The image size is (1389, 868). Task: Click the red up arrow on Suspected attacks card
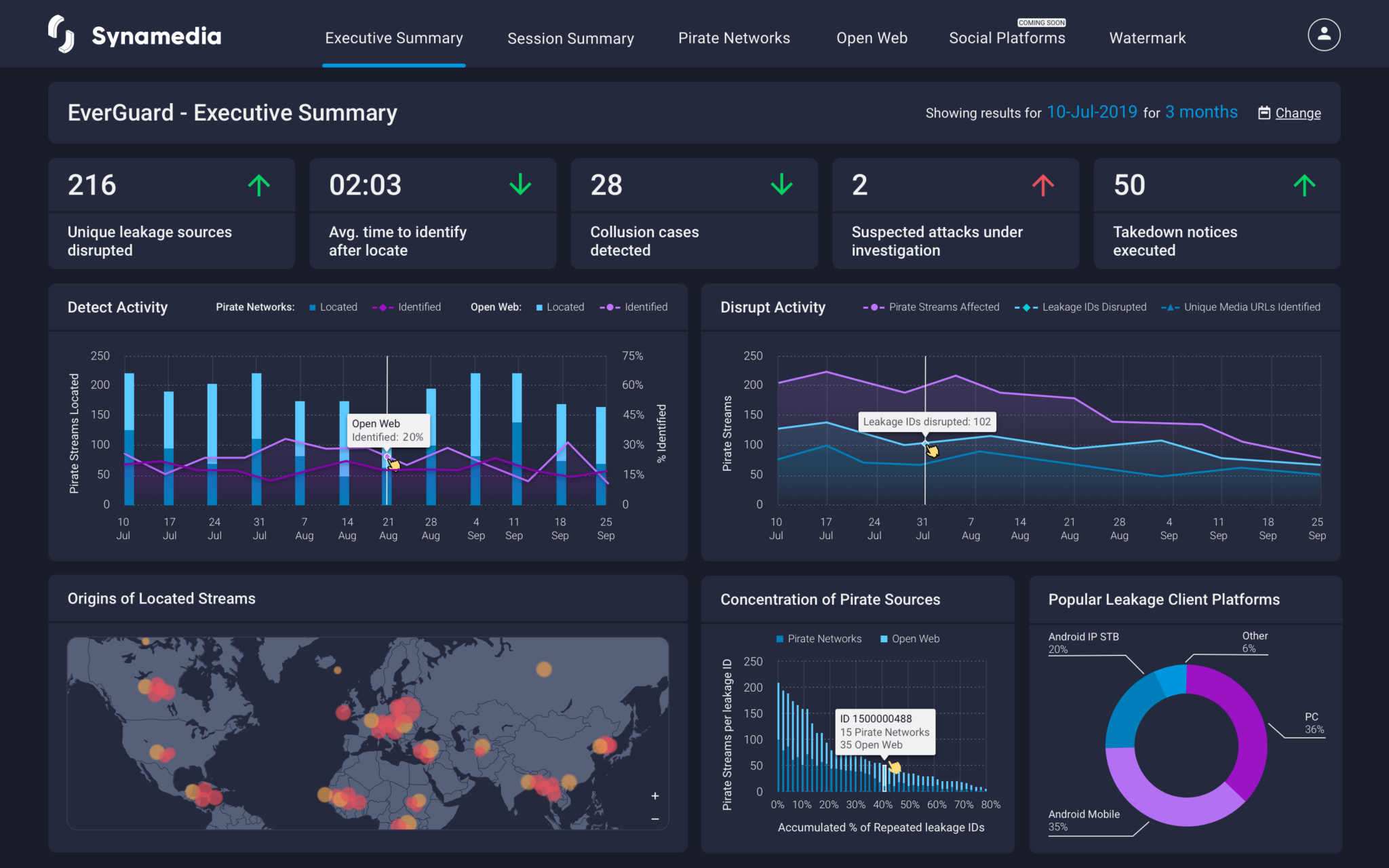pyautogui.click(x=1043, y=184)
